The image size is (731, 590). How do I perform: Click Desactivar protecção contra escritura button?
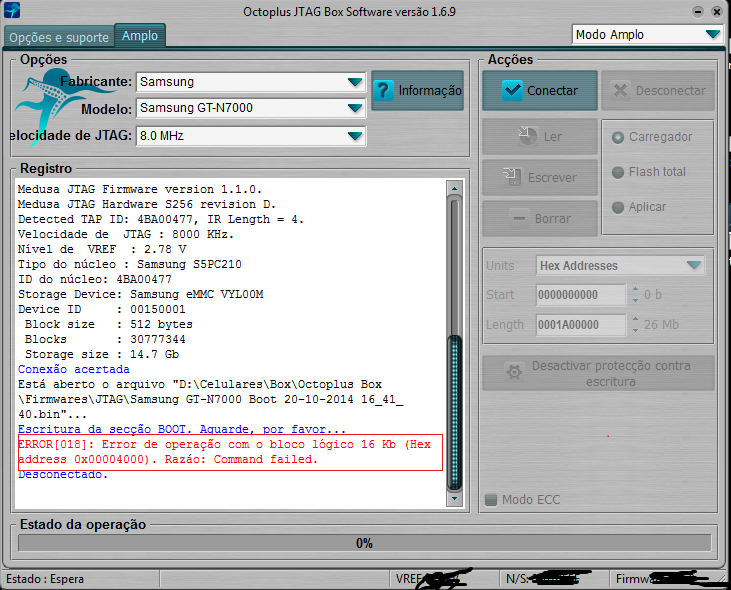pyautogui.click(x=599, y=373)
